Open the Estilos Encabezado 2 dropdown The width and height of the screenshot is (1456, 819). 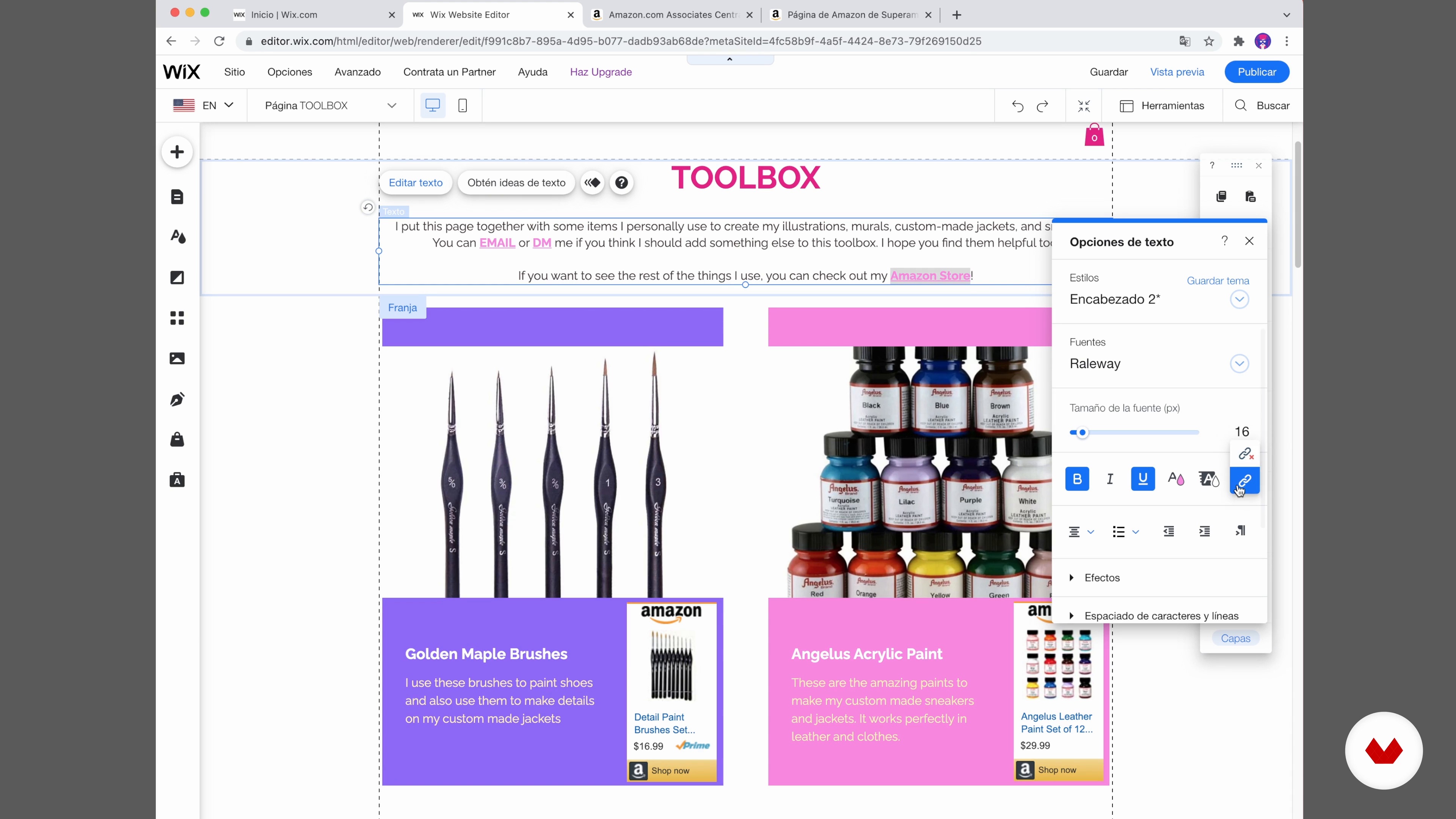[1239, 300]
